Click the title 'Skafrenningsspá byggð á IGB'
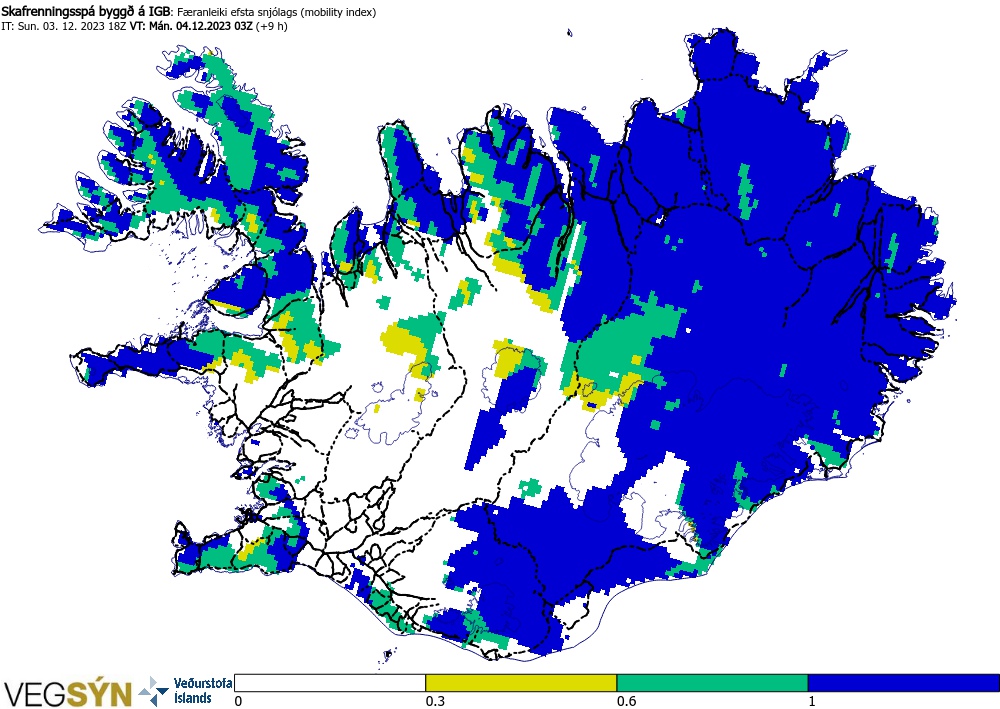 pyautogui.click(x=86, y=11)
